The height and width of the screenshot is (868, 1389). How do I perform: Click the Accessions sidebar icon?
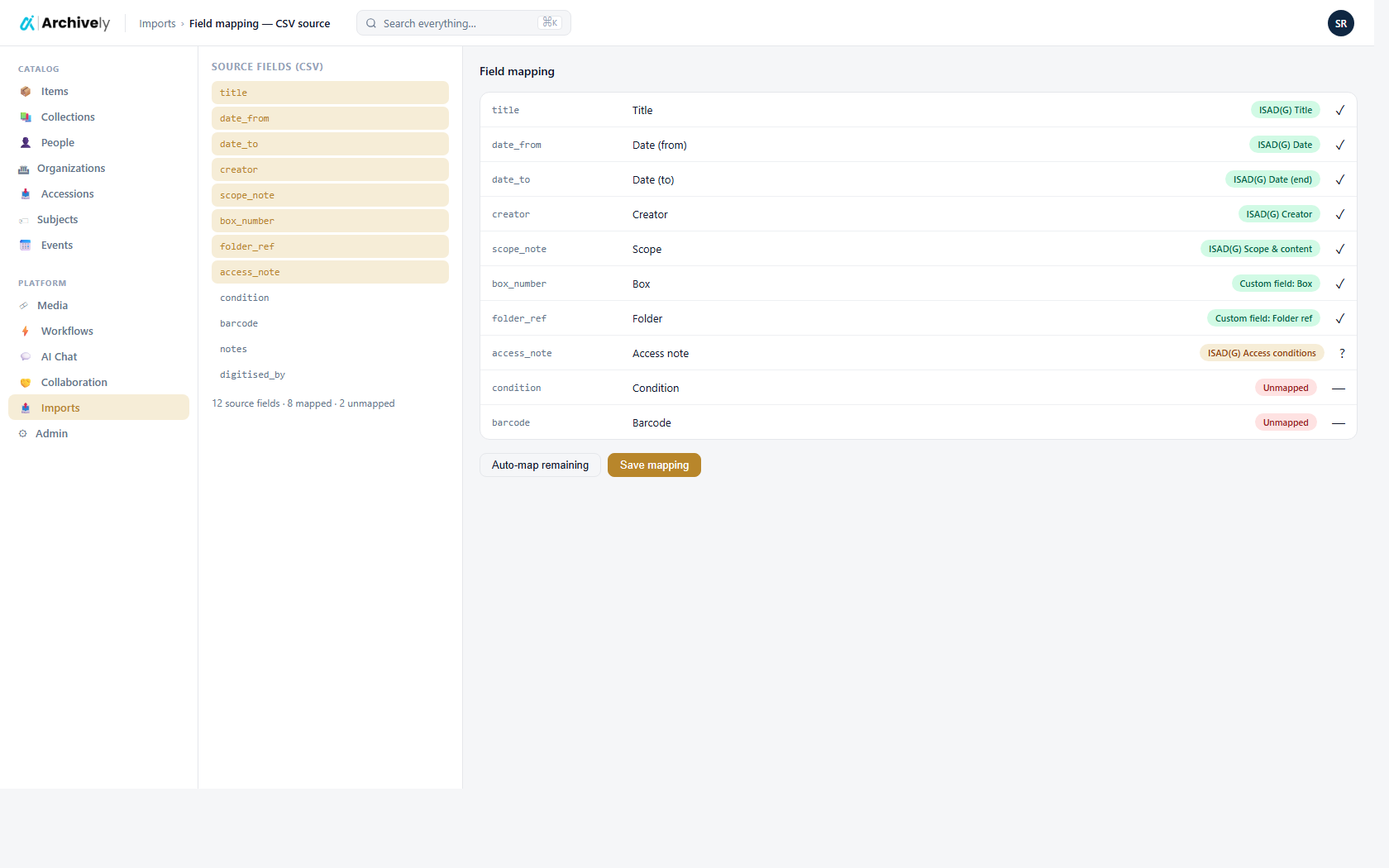26,194
